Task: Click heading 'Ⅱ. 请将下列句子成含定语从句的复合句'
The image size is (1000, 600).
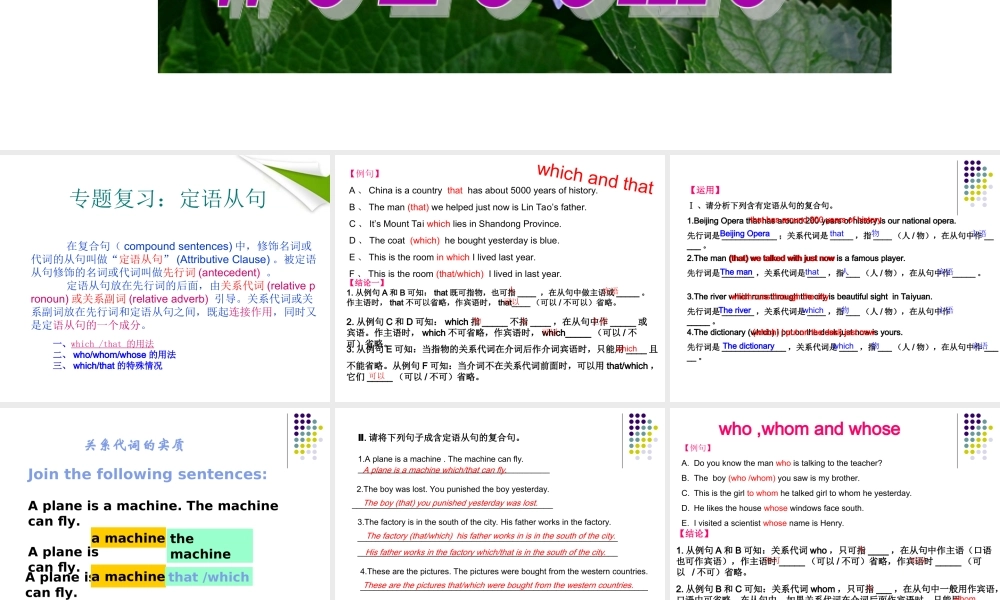Action: [x=439, y=437]
